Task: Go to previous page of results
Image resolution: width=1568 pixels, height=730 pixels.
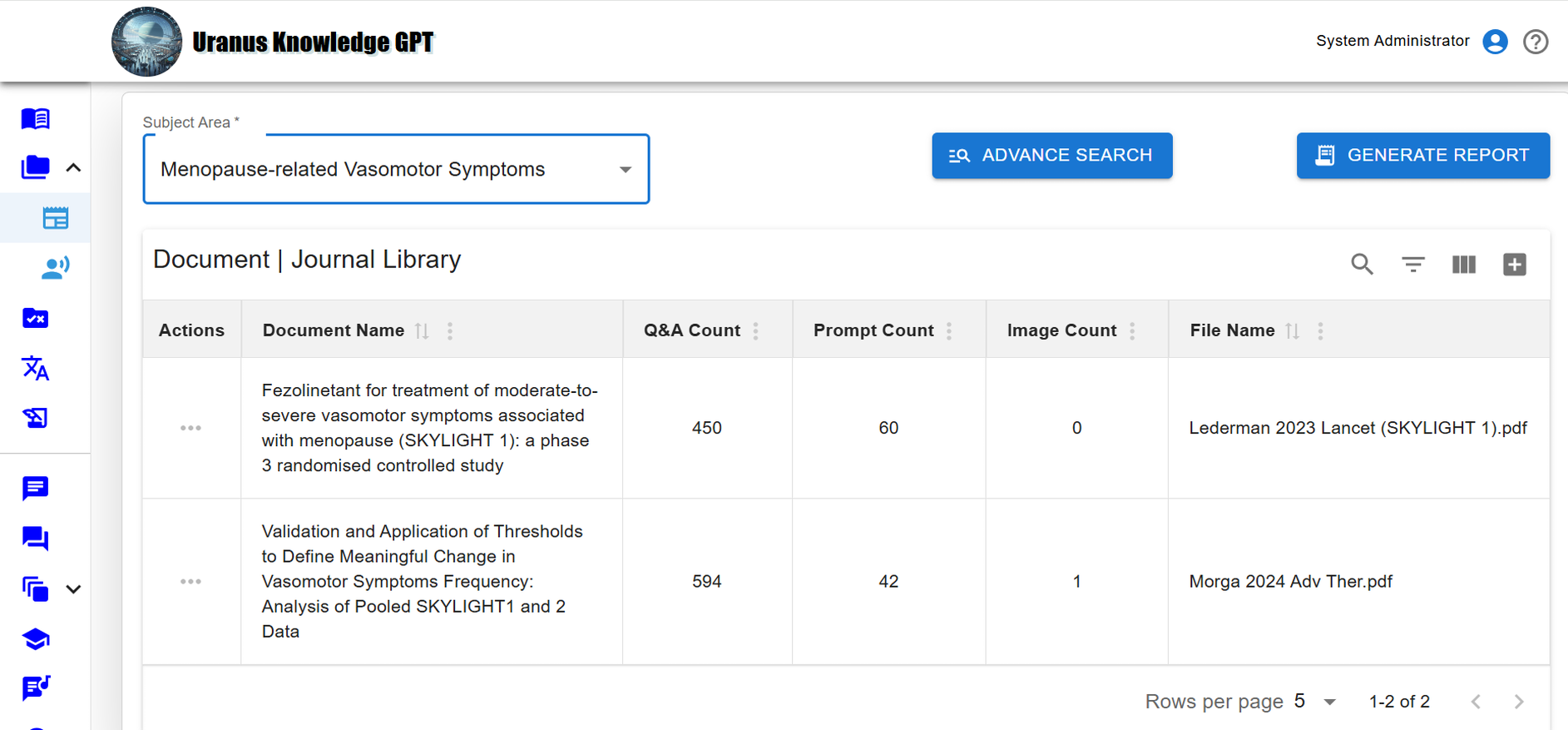Action: point(1476,702)
